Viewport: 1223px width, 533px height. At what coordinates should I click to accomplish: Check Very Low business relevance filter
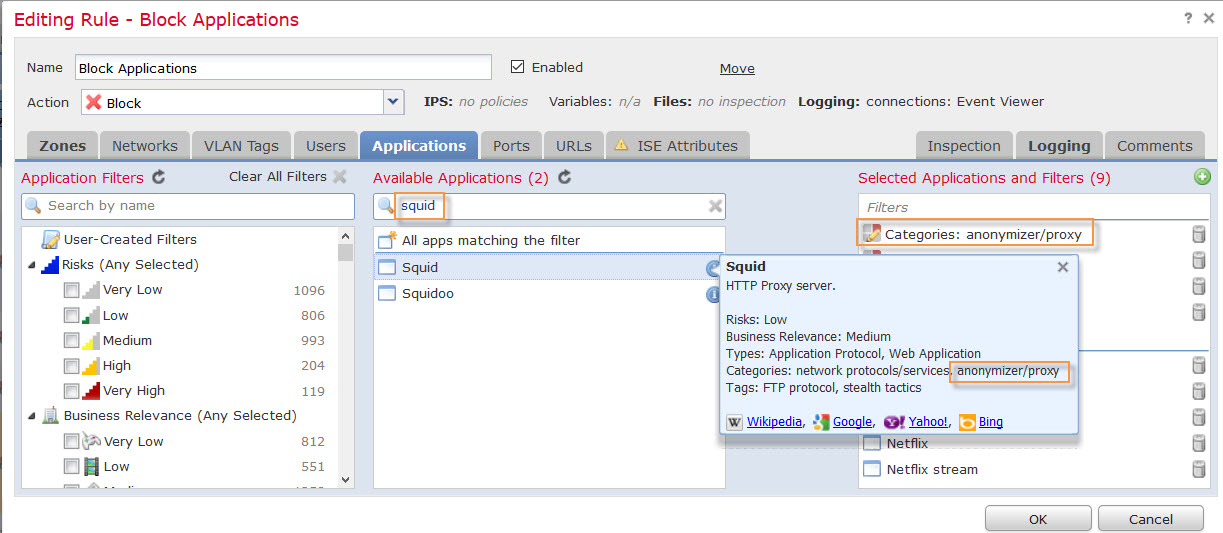coord(71,441)
